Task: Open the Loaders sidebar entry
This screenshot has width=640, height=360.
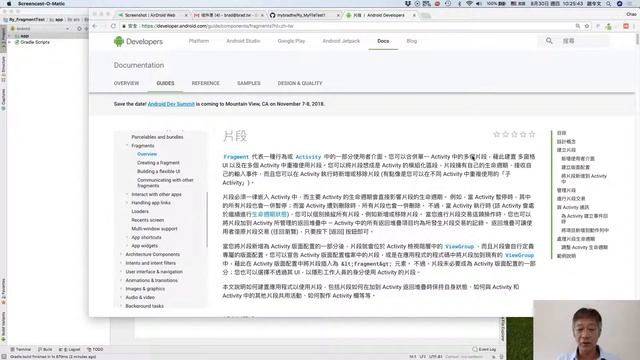Action: 140,211
